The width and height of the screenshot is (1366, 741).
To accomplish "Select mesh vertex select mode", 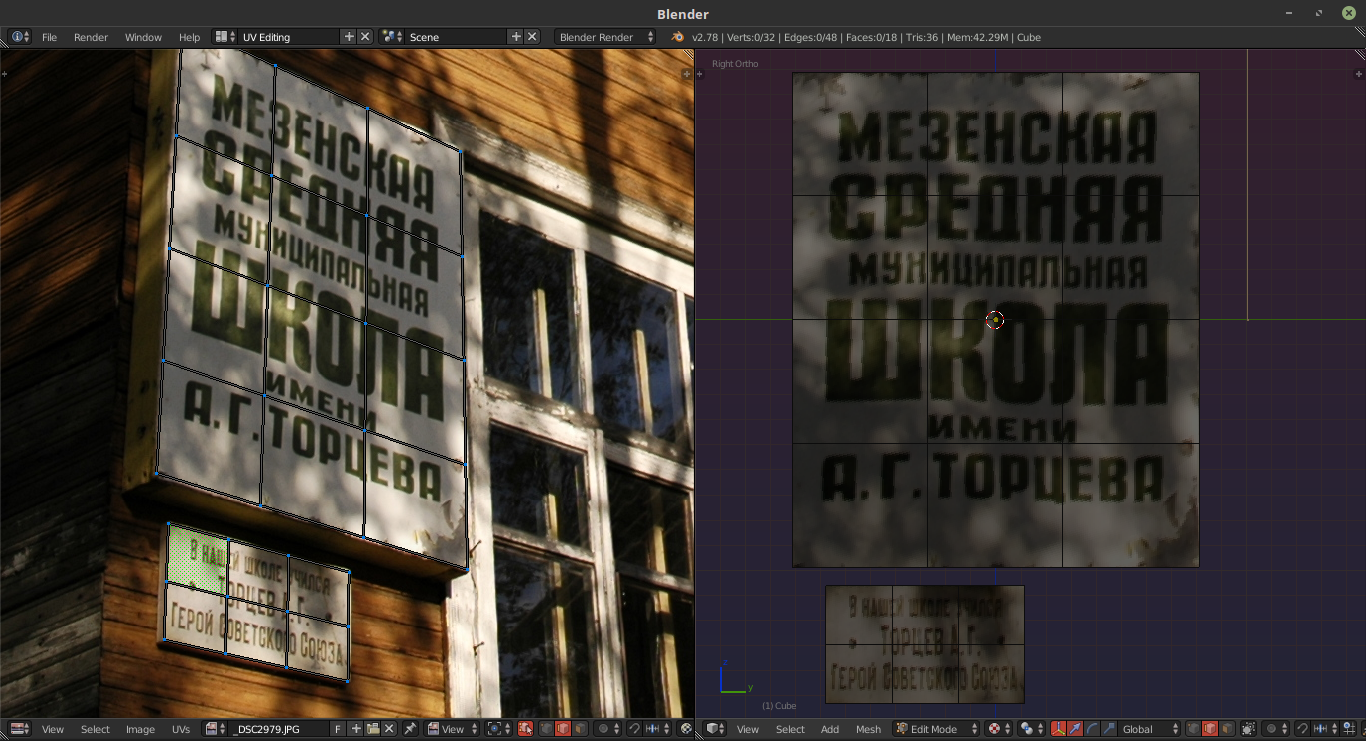I will pos(1194,729).
